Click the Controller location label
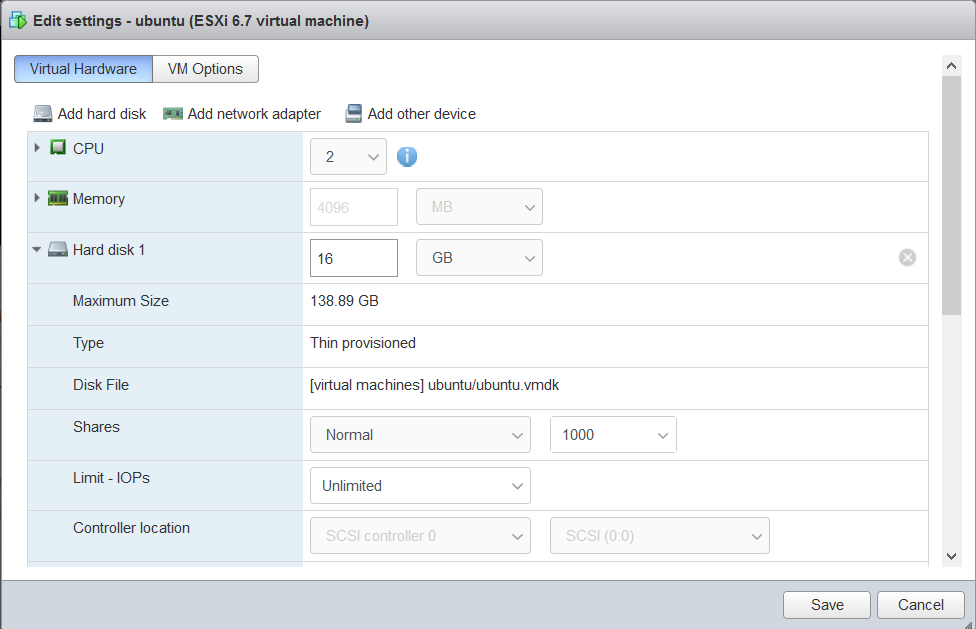Image resolution: width=976 pixels, height=629 pixels. point(131,528)
